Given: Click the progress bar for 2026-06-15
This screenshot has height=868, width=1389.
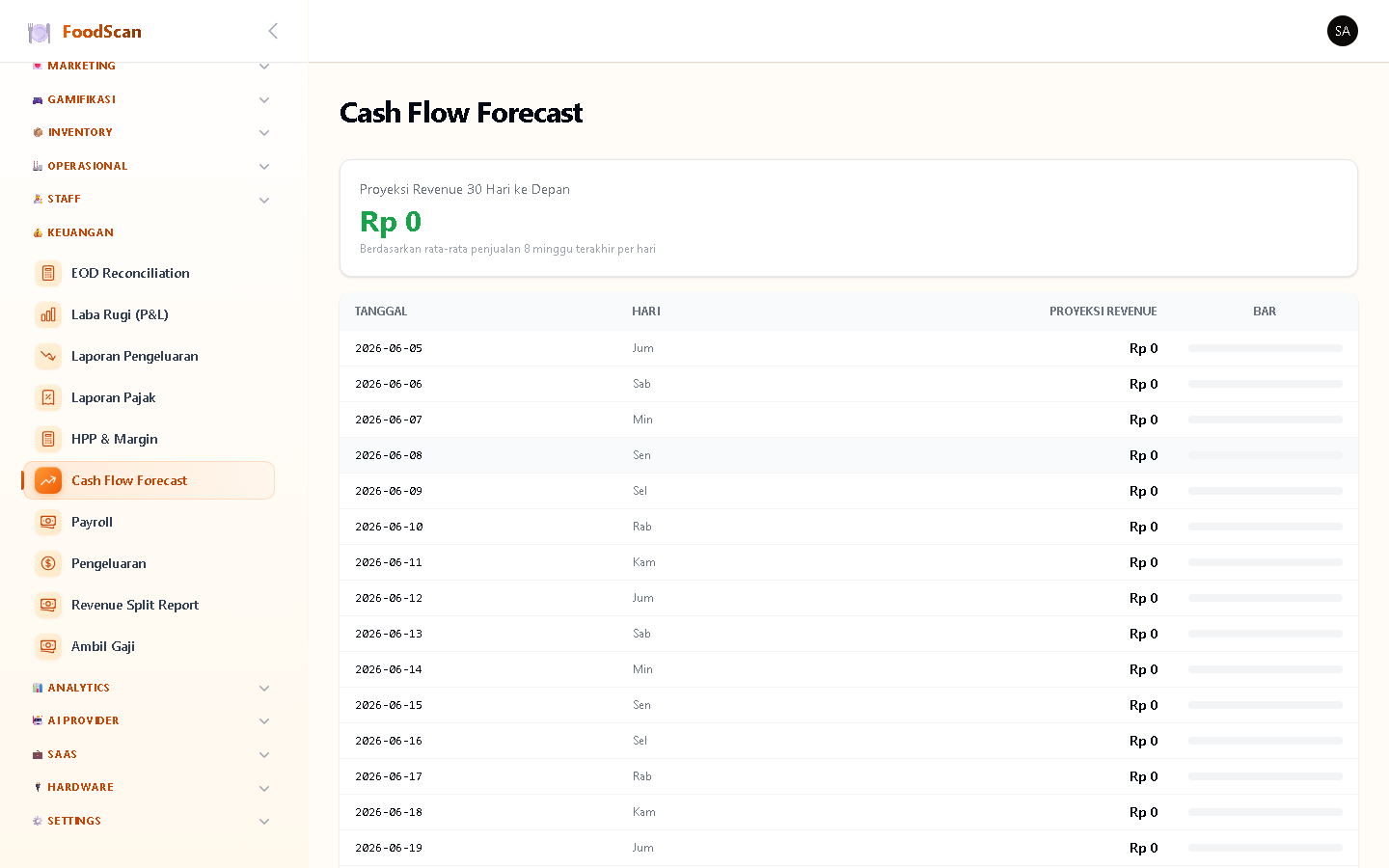Looking at the screenshot, I should (x=1265, y=705).
